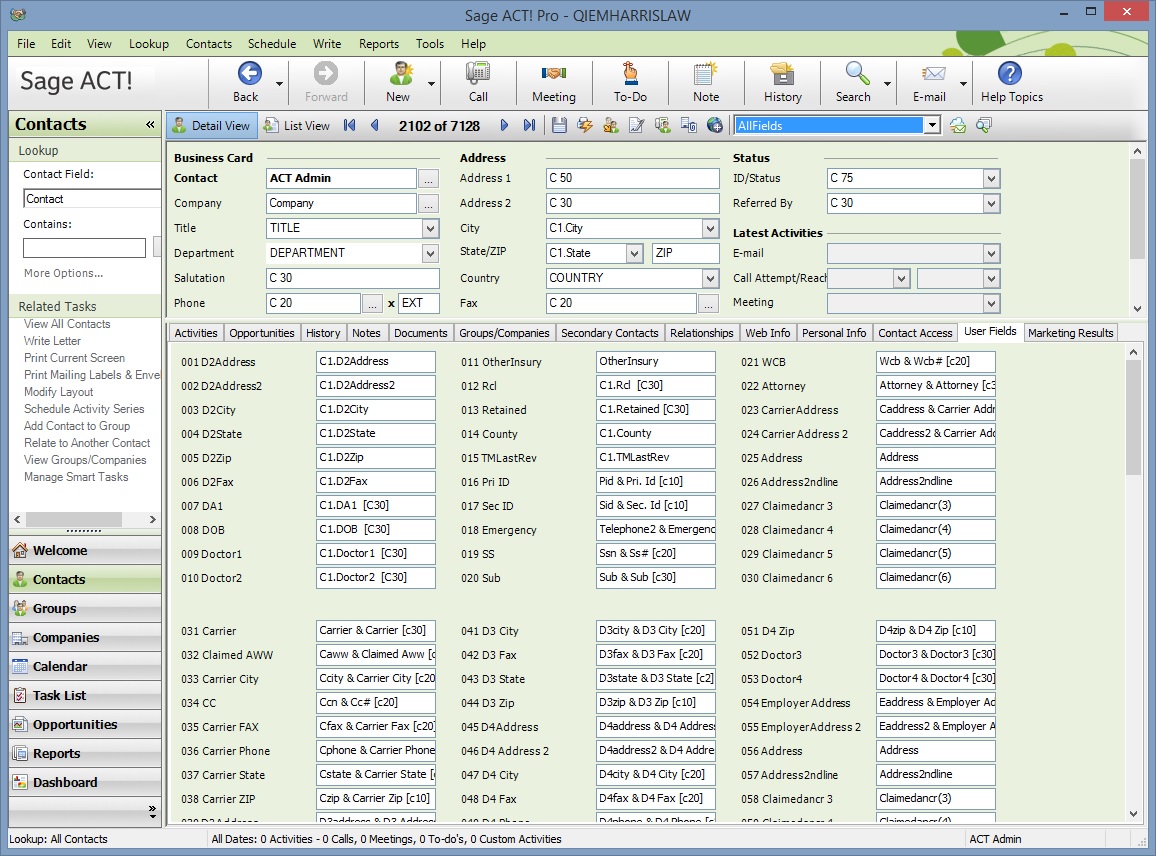
Task: Open the AllFields layout dropdown
Action: point(933,125)
